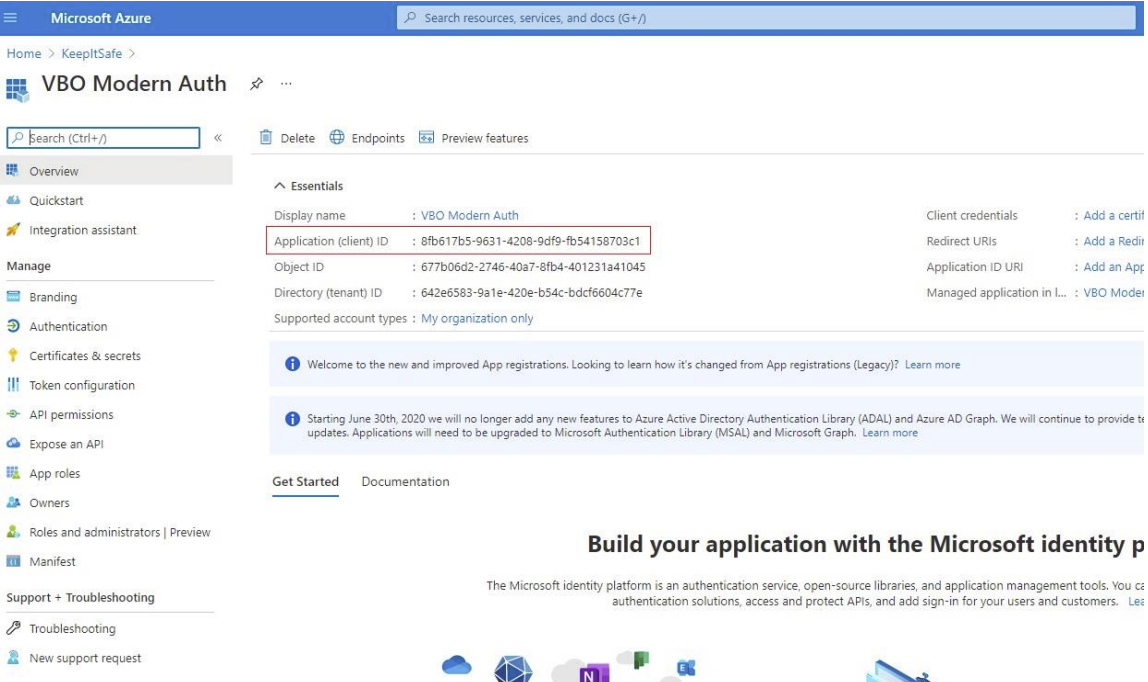Click the Quickstart cloud icon

coord(13,200)
